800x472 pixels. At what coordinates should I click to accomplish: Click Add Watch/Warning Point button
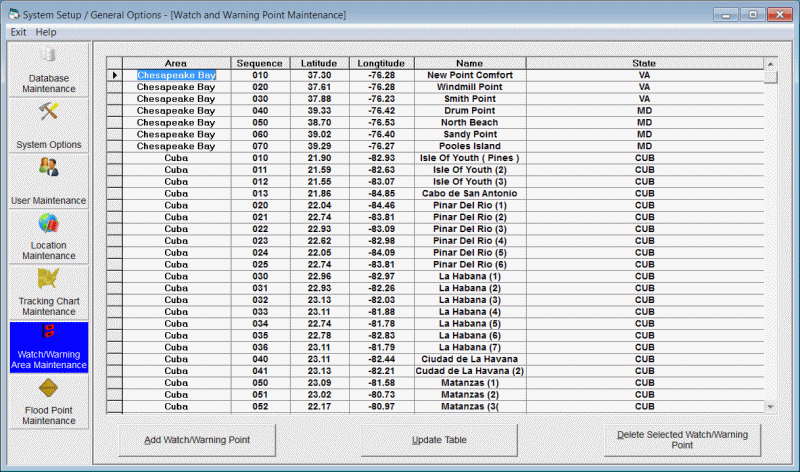(197, 440)
